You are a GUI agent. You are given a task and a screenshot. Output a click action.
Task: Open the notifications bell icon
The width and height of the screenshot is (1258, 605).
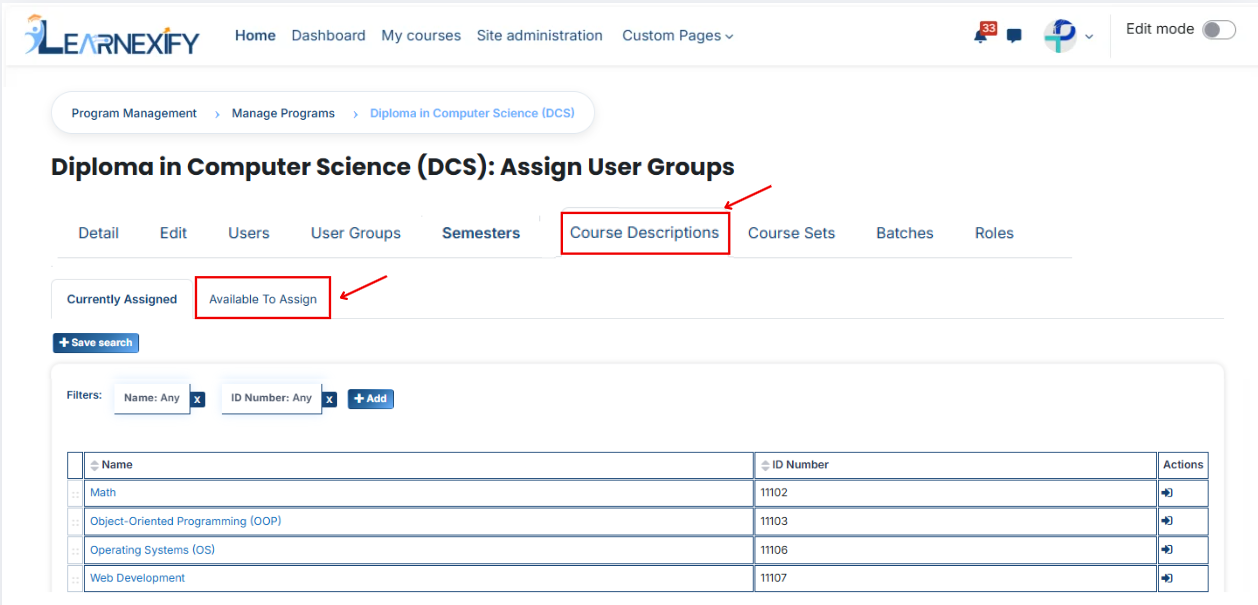981,36
